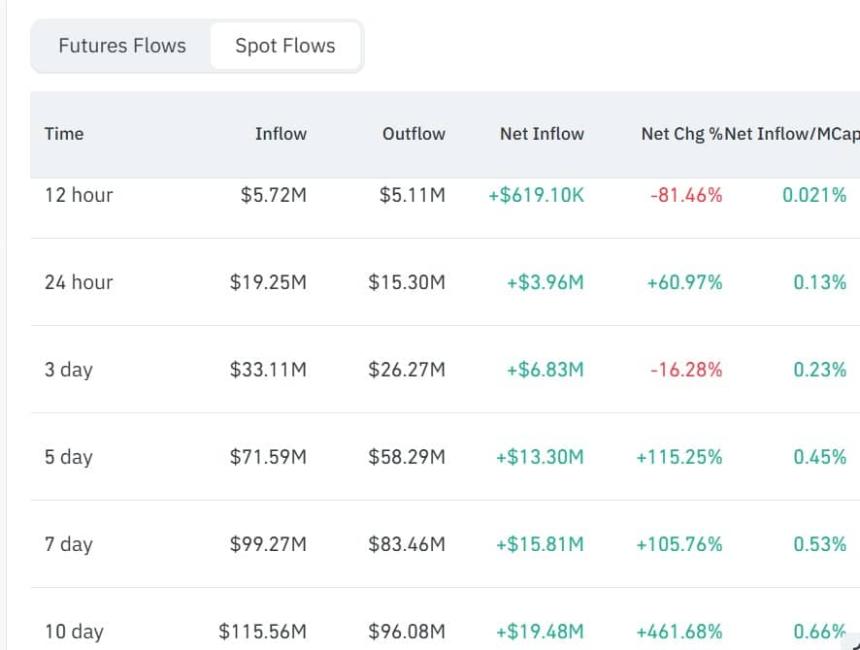Switch to the Futures Flows tab

click(x=122, y=46)
